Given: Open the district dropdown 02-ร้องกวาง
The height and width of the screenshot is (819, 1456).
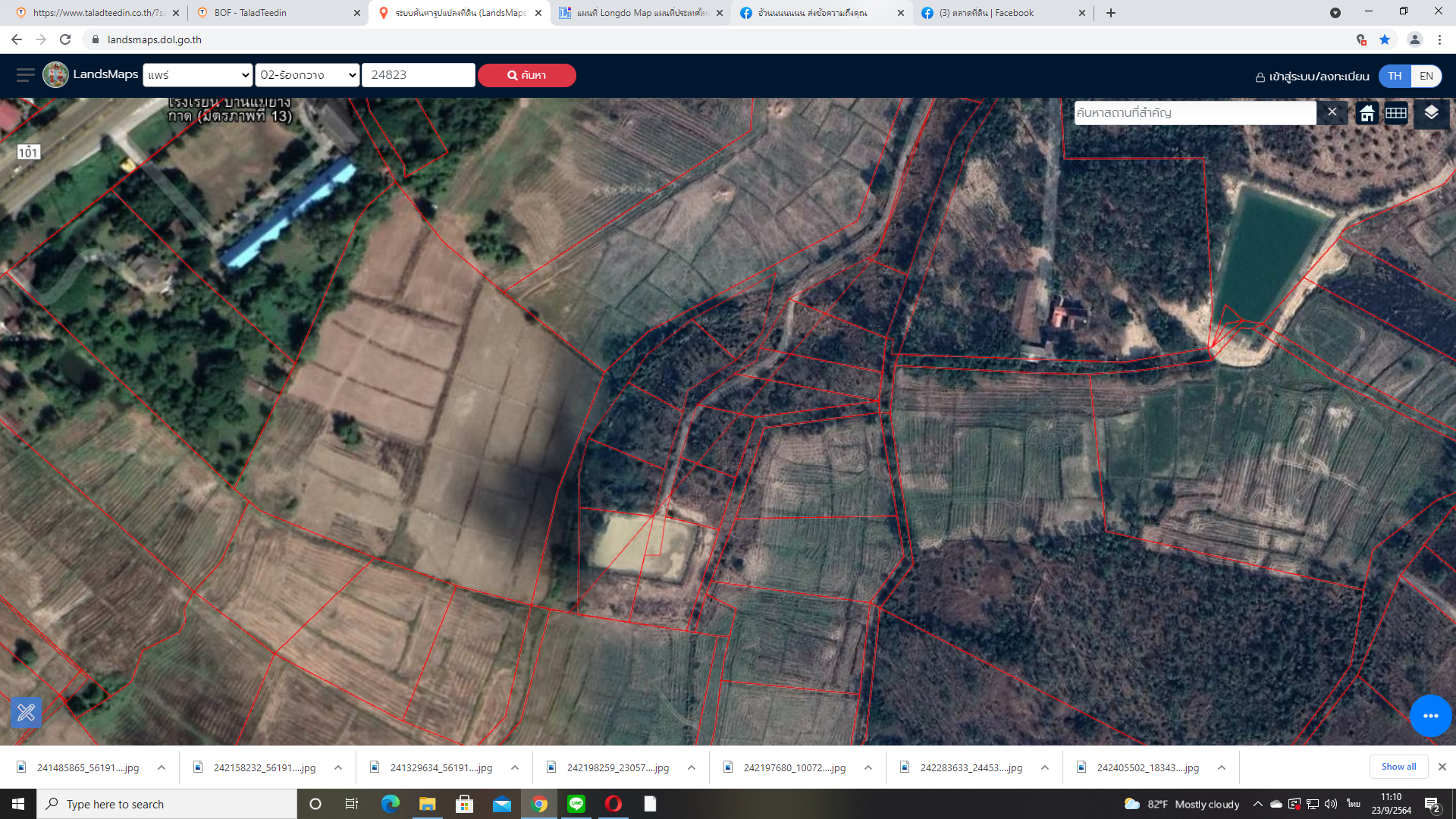Looking at the screenshot, I should (x=307, y=75).
